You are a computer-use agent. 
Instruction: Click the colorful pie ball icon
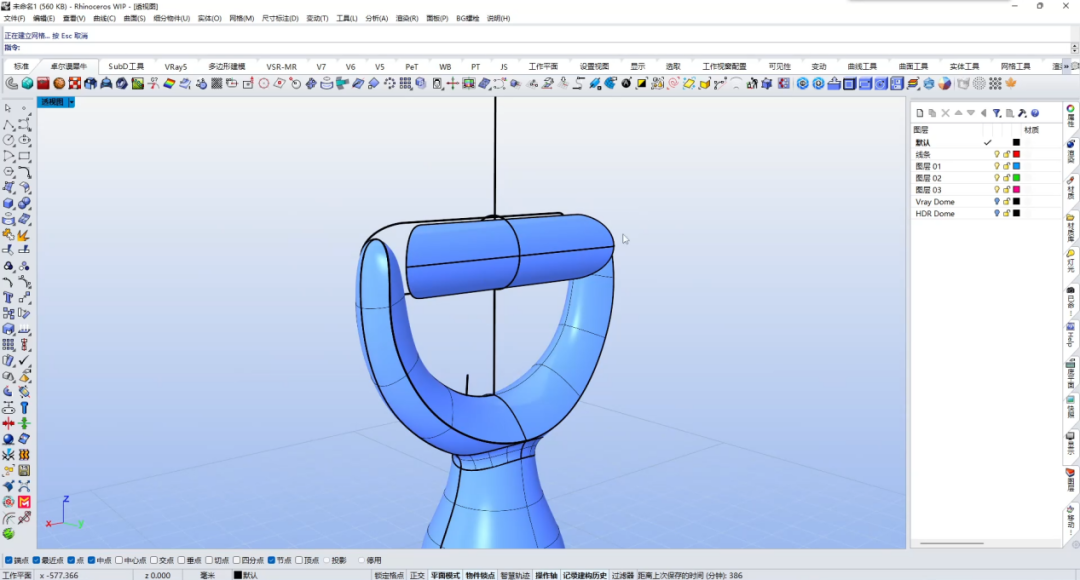click(x=944, y=83)
